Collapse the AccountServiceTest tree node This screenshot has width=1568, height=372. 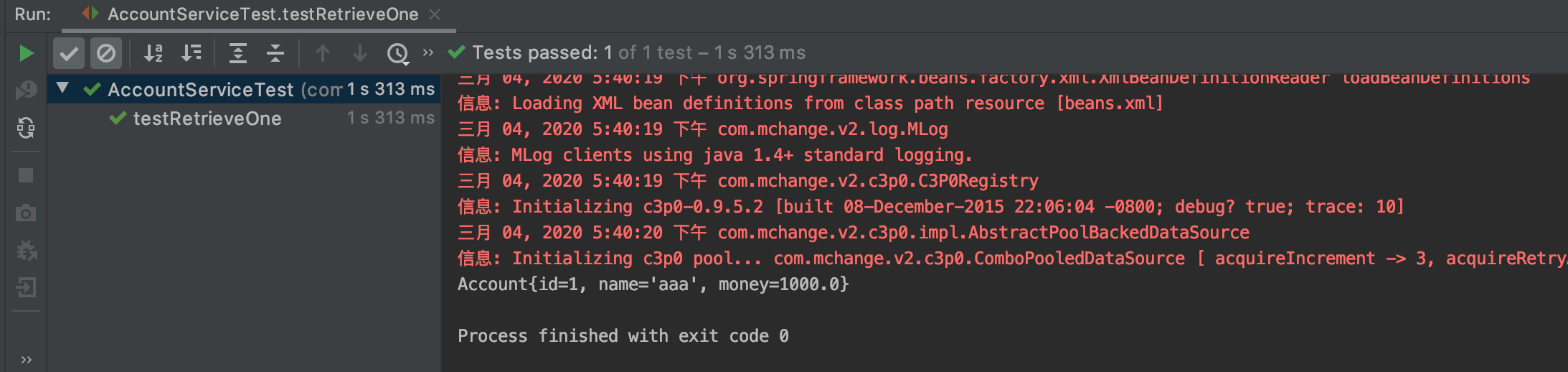(x=62, y=88)
